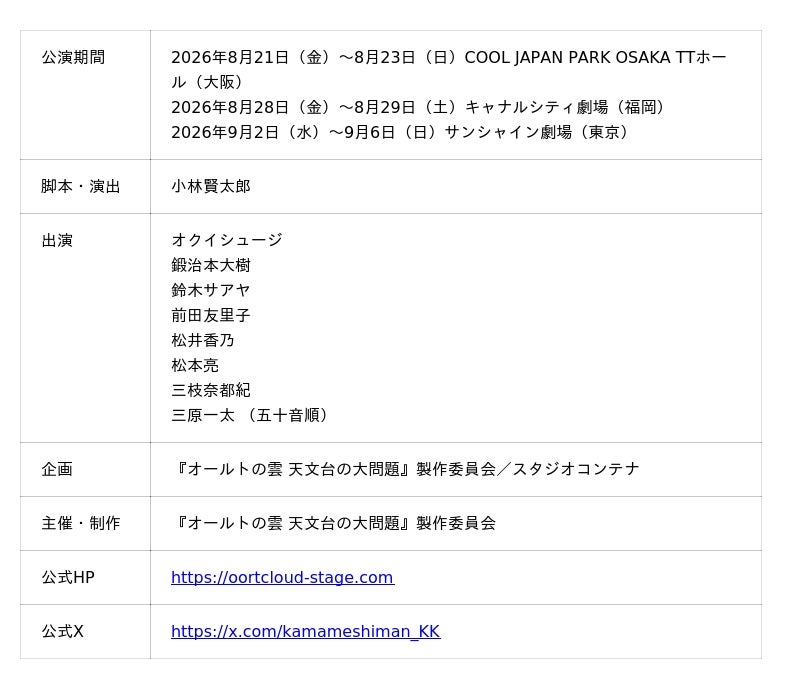Click the name 小林賢太郎

pyautogui.click(x=211, y=186)
